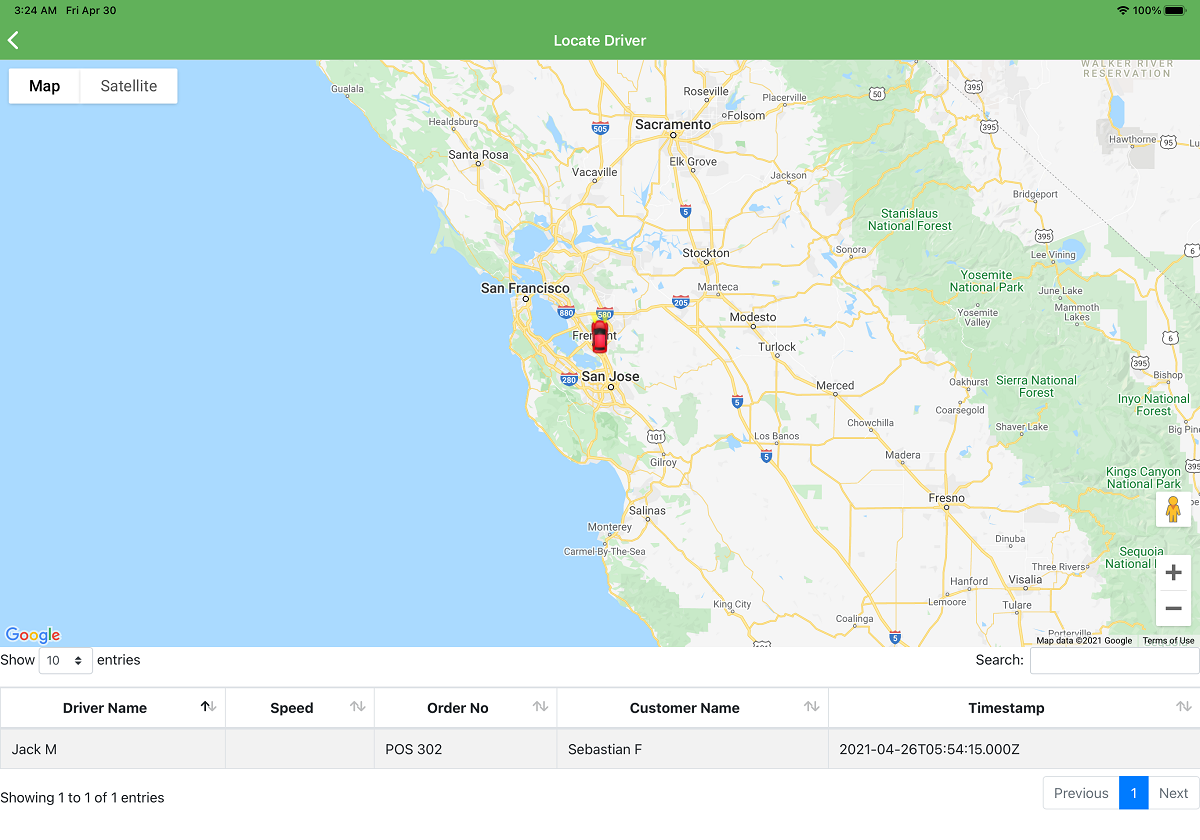Select the 2021-04-26T05:54:15.000Z timestamp cell
The image size is (1200, 840).
coord(1014,749)
